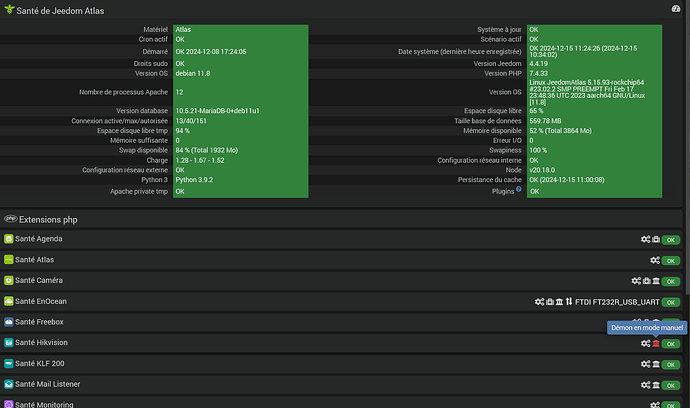This screenshot has height=408, width=690.
Task: Click the EnOcean port arrows icon
Action: (x=569, y=301)
